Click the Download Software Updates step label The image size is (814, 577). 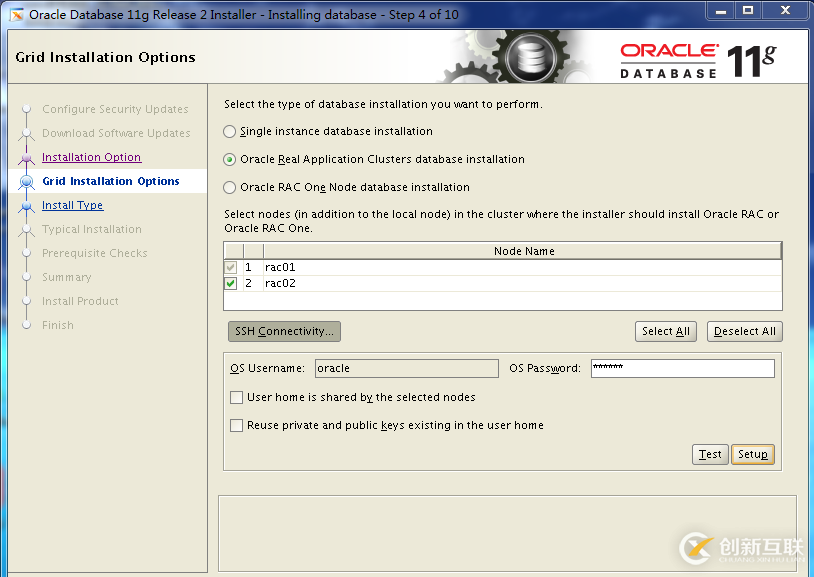(116, 133)
